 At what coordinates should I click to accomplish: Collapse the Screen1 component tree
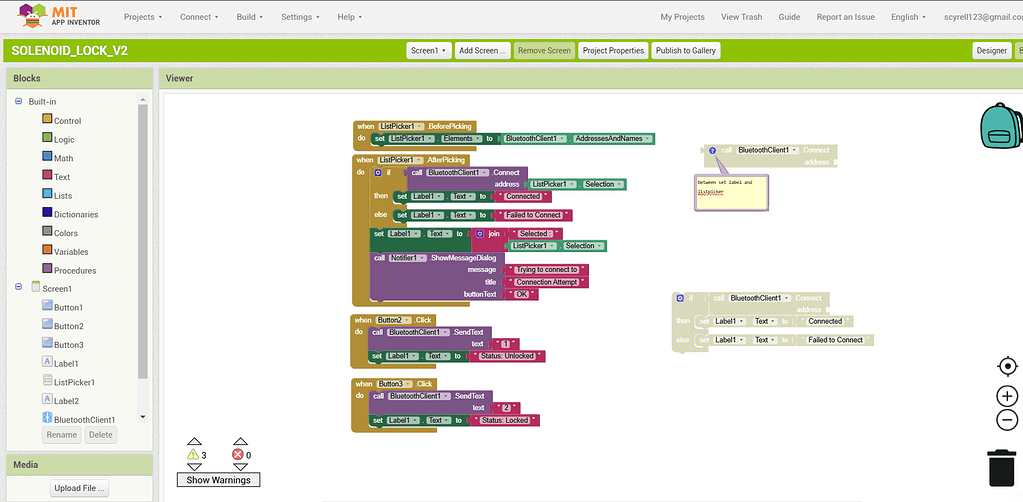tap(18, 288)
